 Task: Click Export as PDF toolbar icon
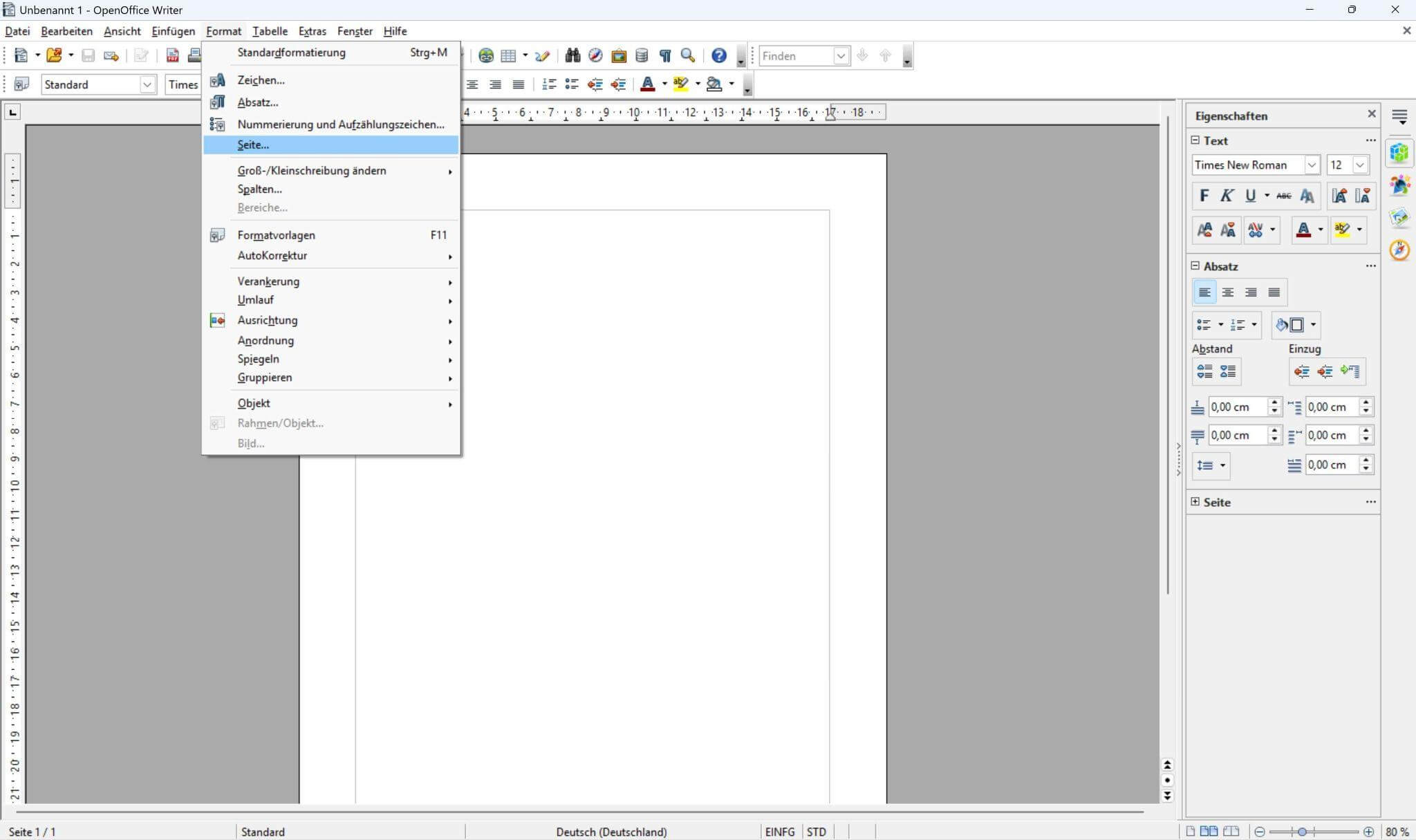click(172, 55)
